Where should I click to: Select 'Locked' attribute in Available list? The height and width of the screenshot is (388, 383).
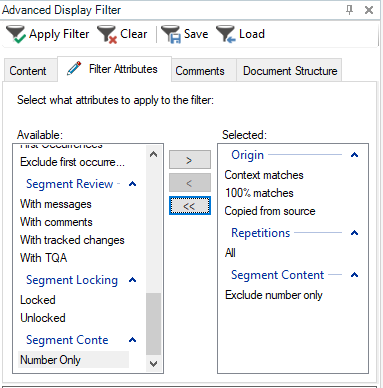click(38, 300)
